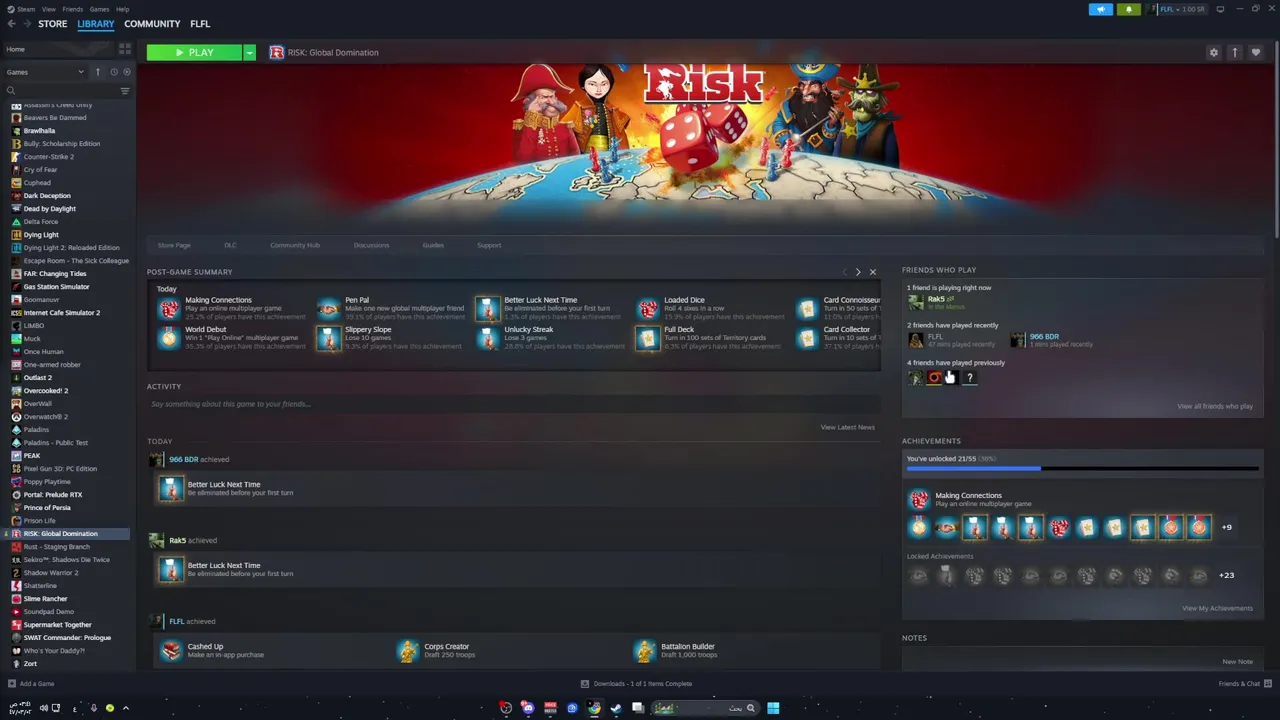Click View all friends who play
Screen dimensions: 1280x720
[1215, 406]
